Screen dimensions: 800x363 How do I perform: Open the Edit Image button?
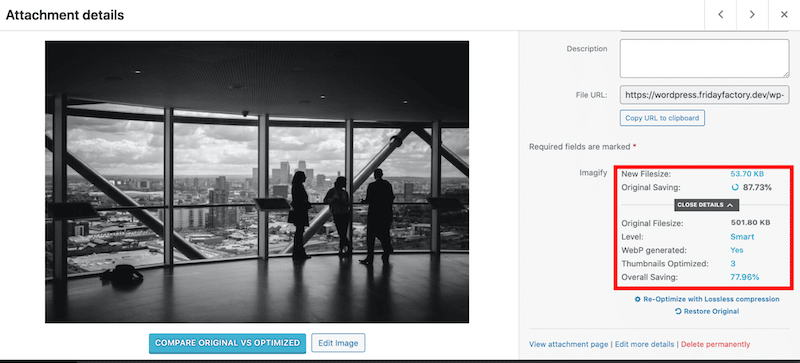(x=338, y=343)
